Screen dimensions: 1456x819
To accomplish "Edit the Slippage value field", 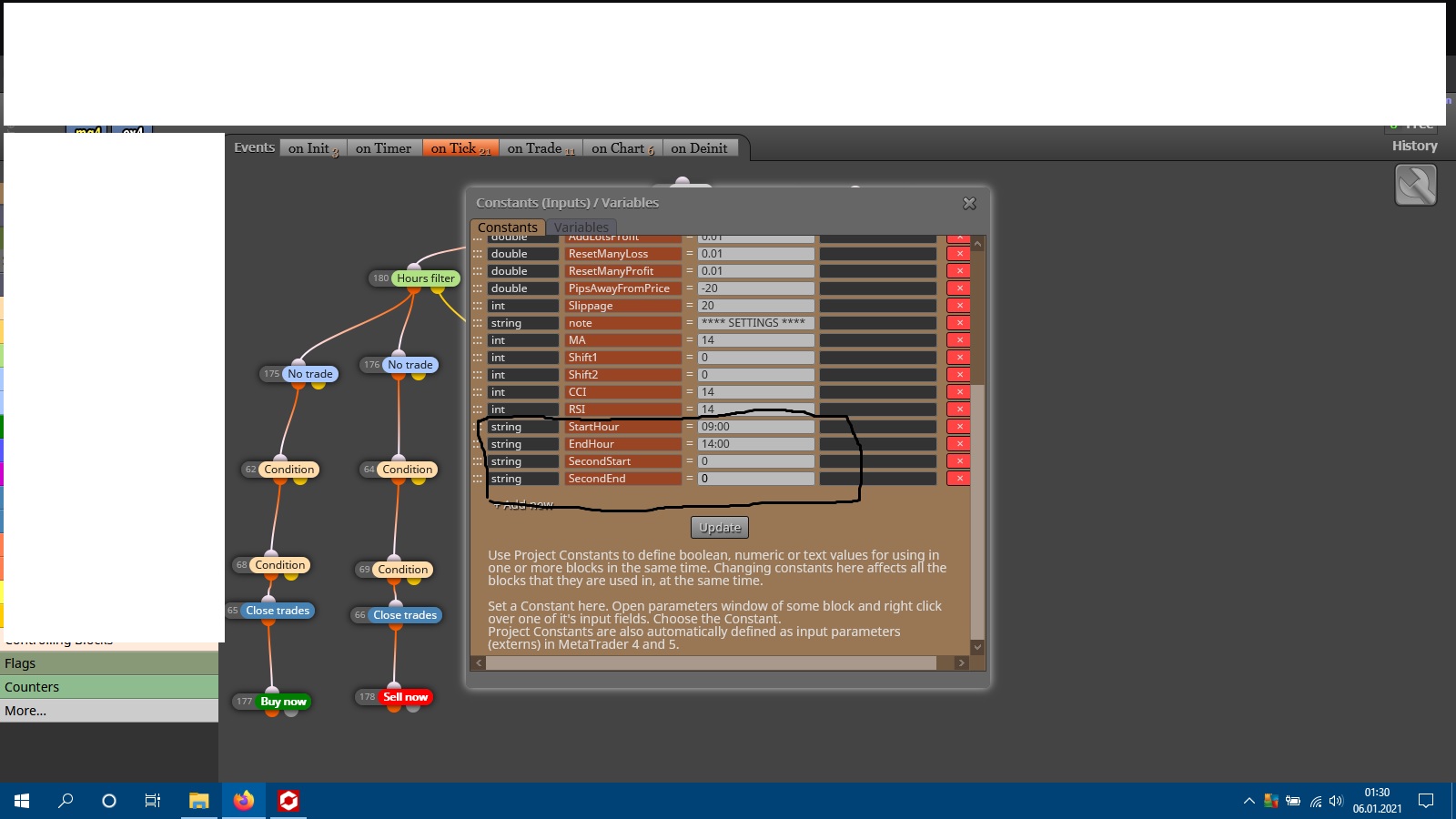I will tap(756, 306).
